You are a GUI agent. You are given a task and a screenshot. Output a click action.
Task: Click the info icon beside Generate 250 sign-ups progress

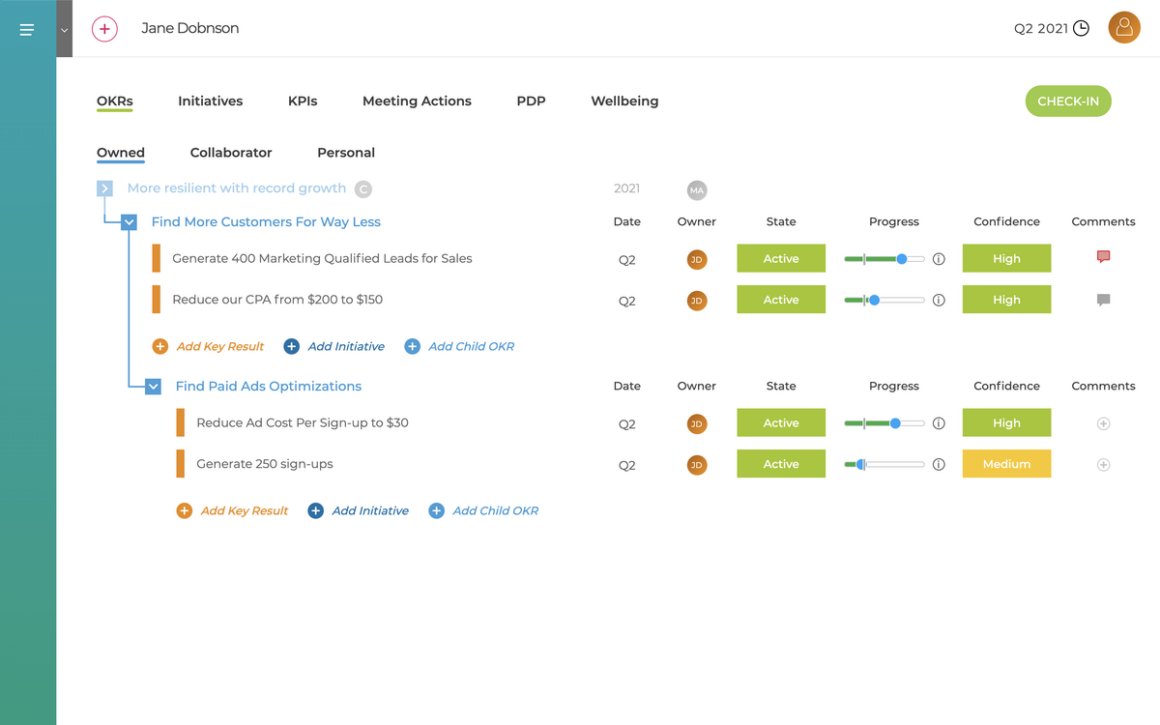(938, 464)
